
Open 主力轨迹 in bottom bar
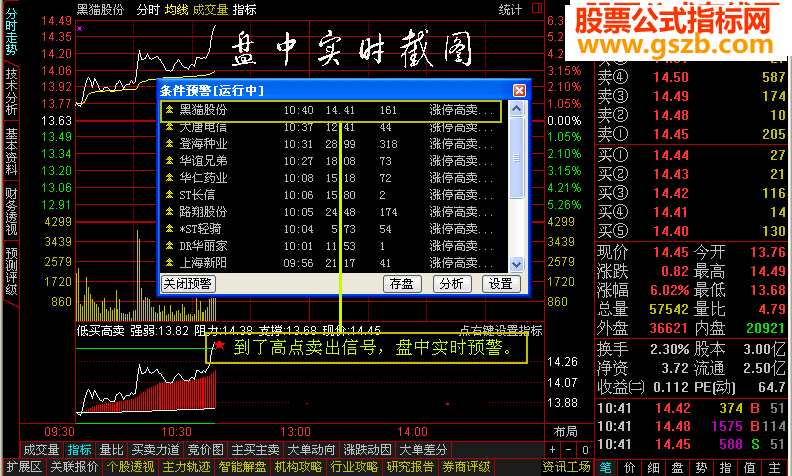point(186,466)
